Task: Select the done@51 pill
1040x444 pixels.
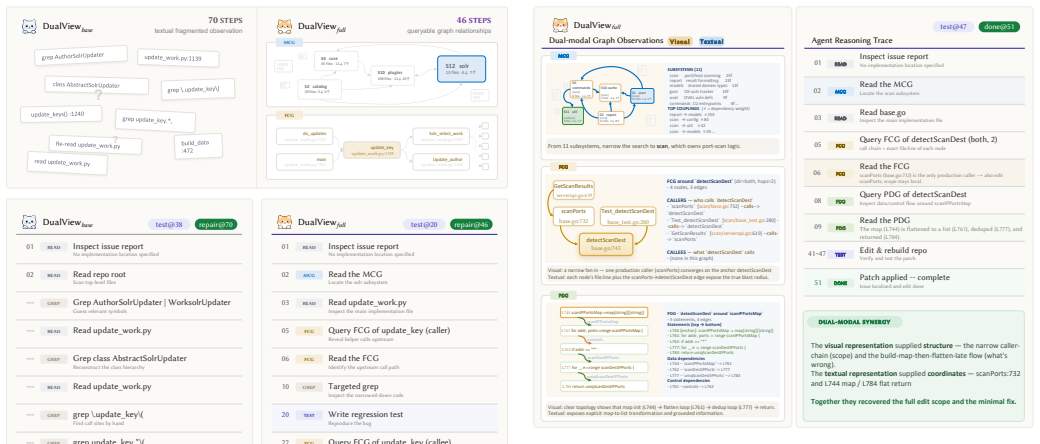Action: [999, 27]
